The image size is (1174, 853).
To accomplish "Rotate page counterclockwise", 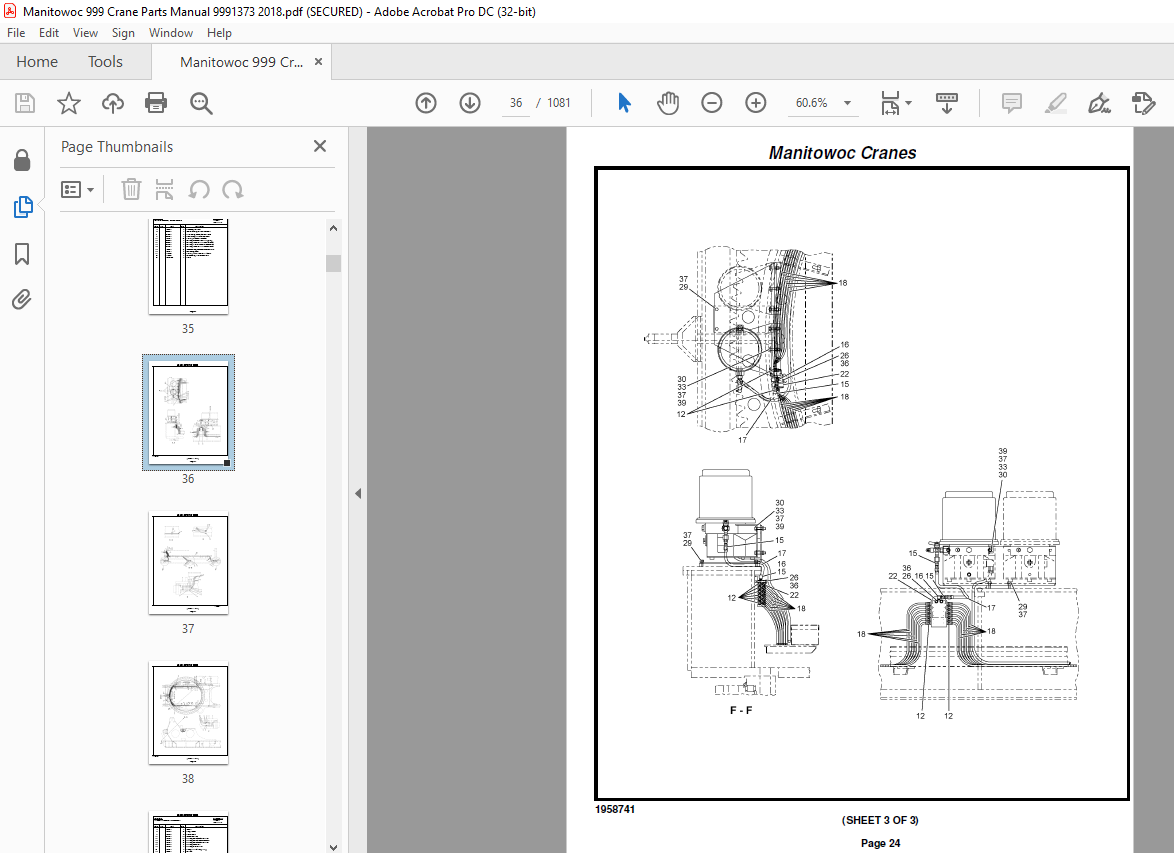I will 198,189.
